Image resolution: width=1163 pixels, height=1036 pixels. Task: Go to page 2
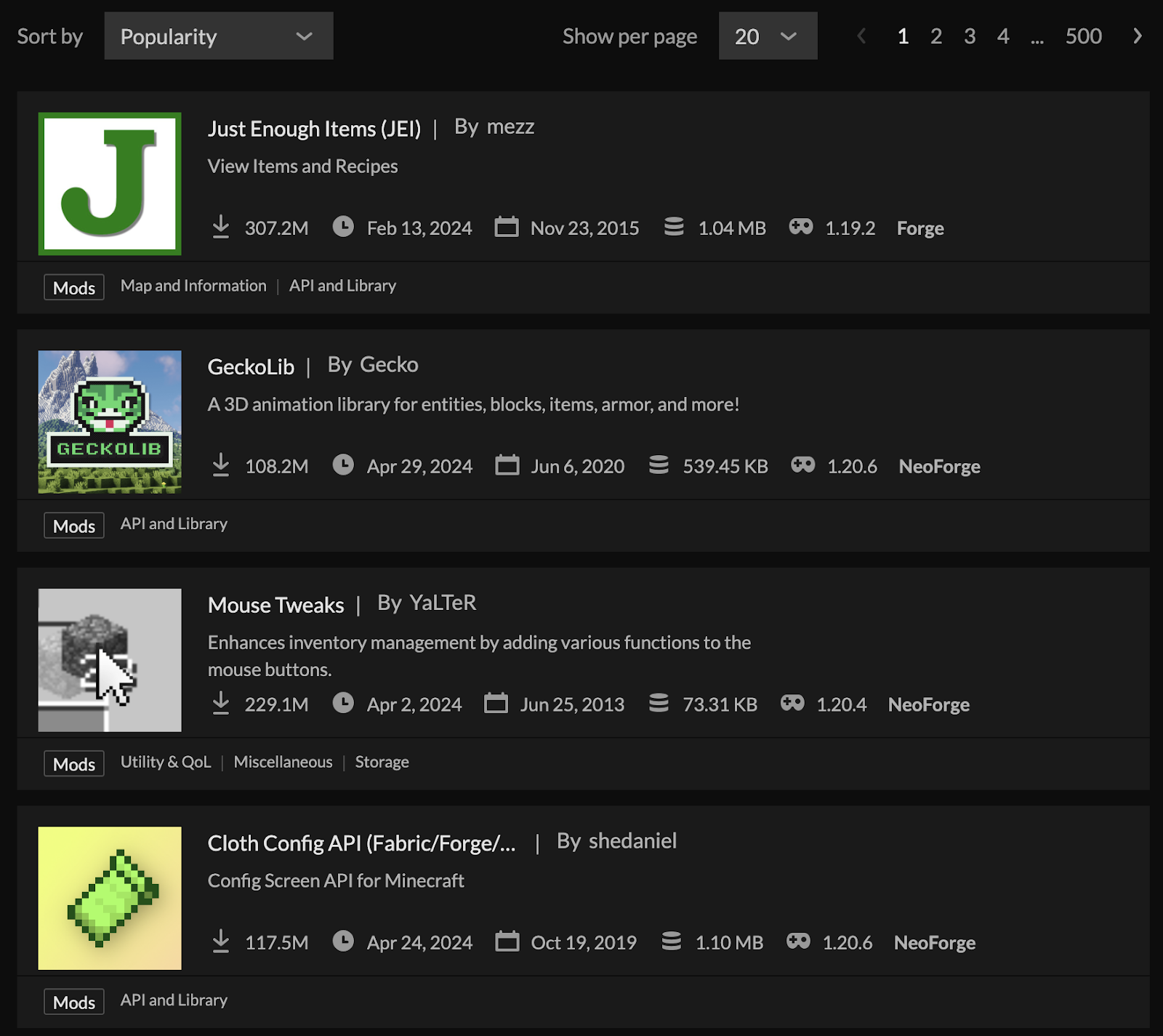pos(936,36)
